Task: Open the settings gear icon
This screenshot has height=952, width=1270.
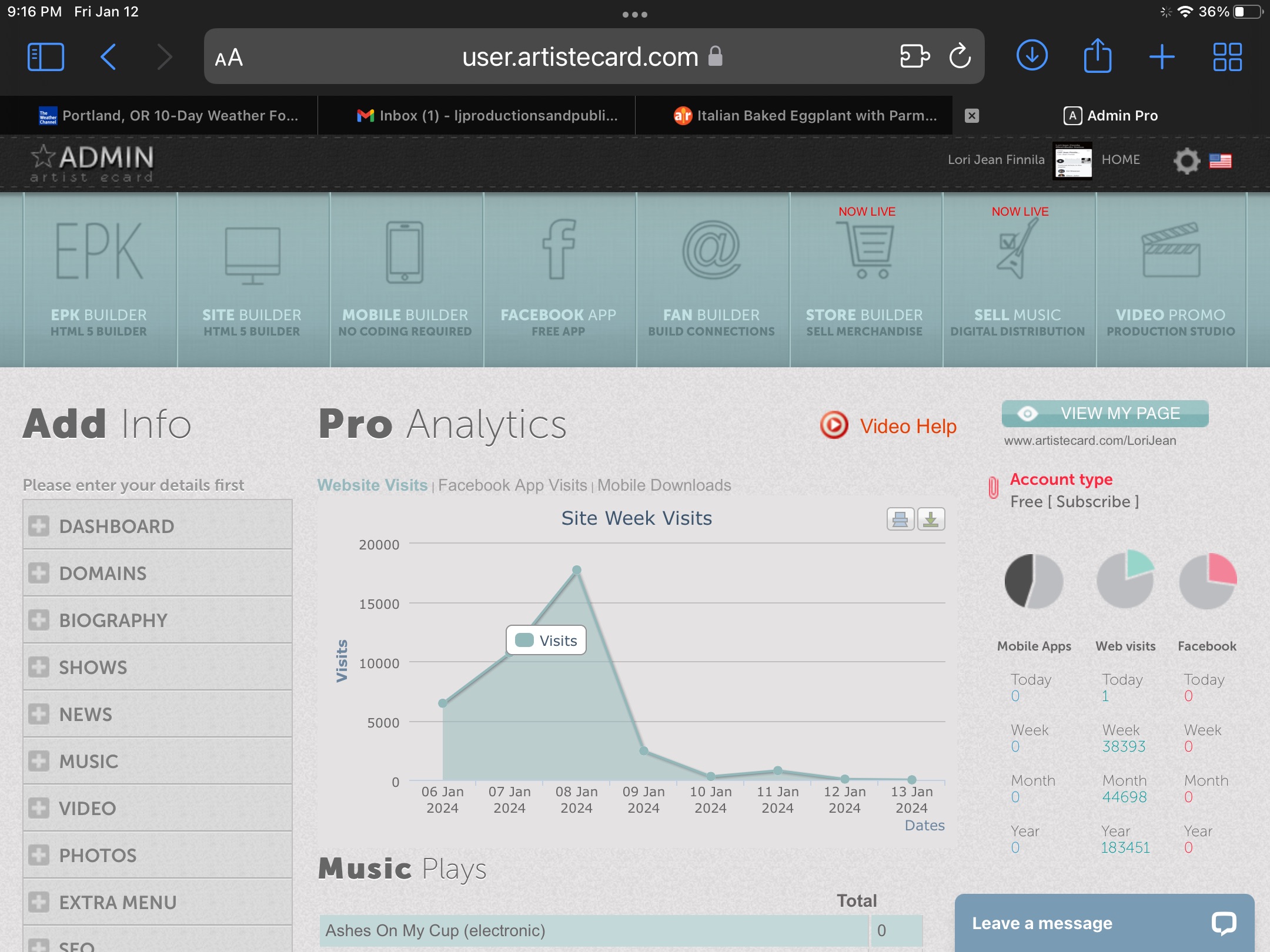Action: 1187,160
